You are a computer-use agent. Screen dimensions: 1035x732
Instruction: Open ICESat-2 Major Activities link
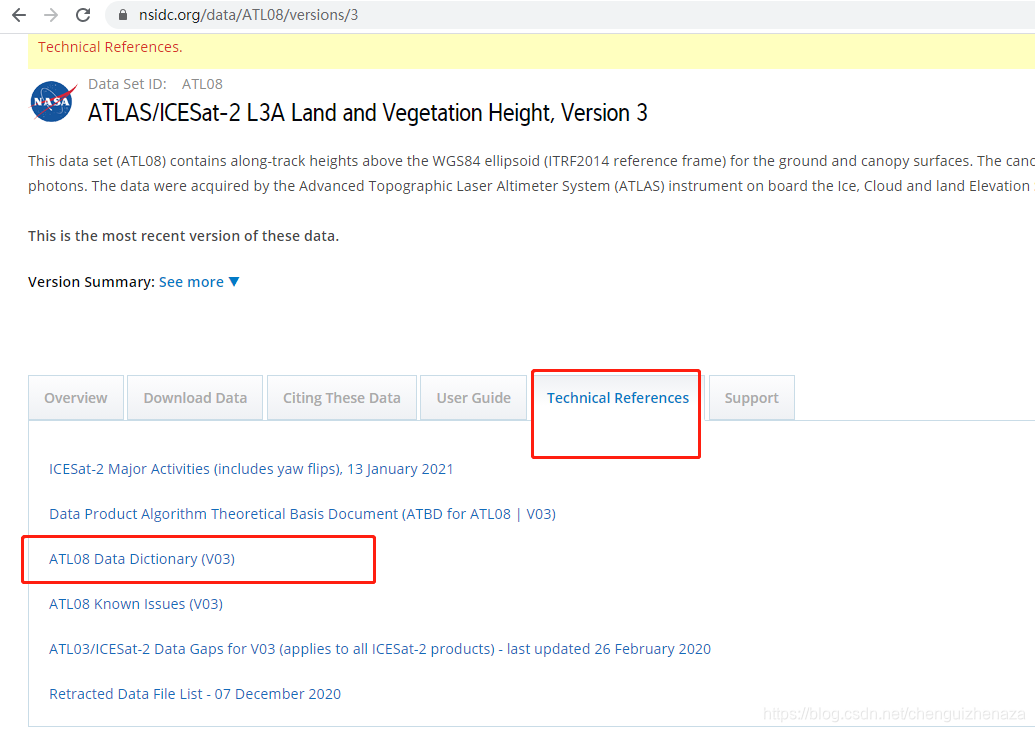251,469
